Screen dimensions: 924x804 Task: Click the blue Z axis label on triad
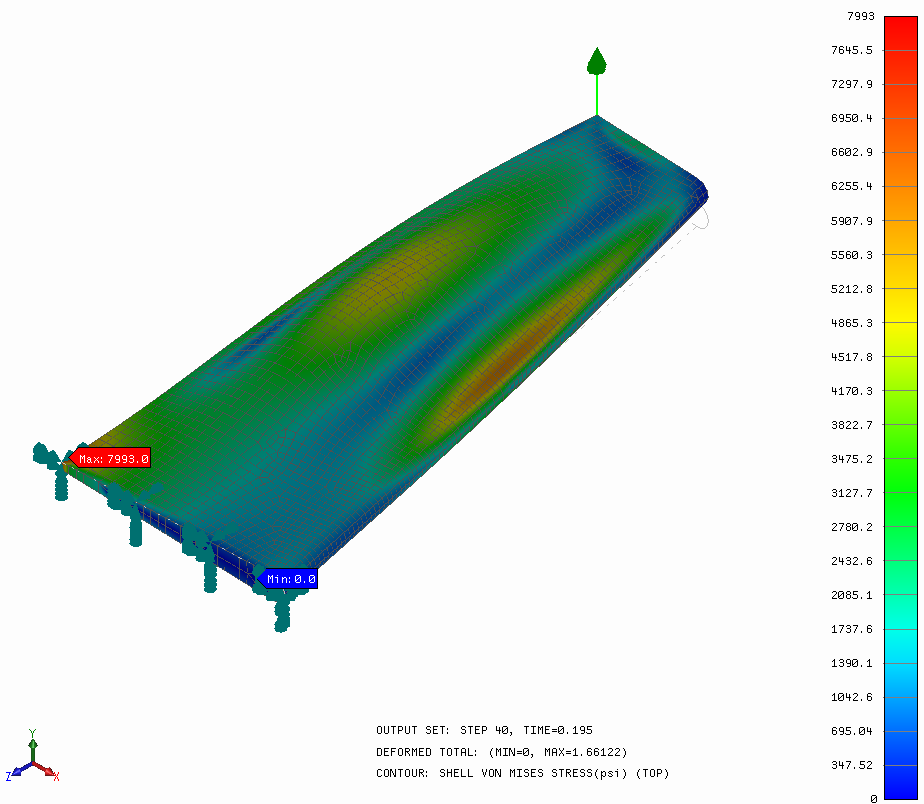8,777
